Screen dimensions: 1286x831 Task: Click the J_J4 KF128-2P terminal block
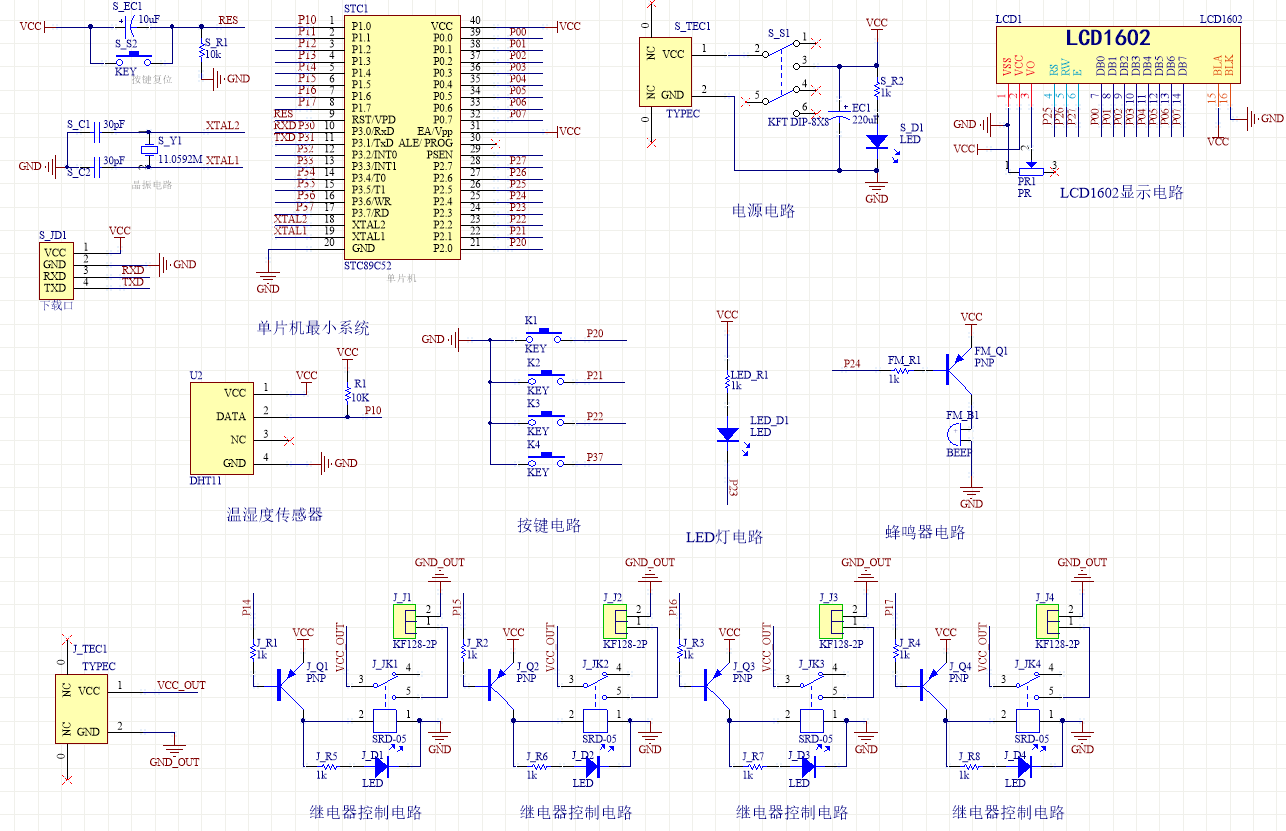click(1046, 622)
